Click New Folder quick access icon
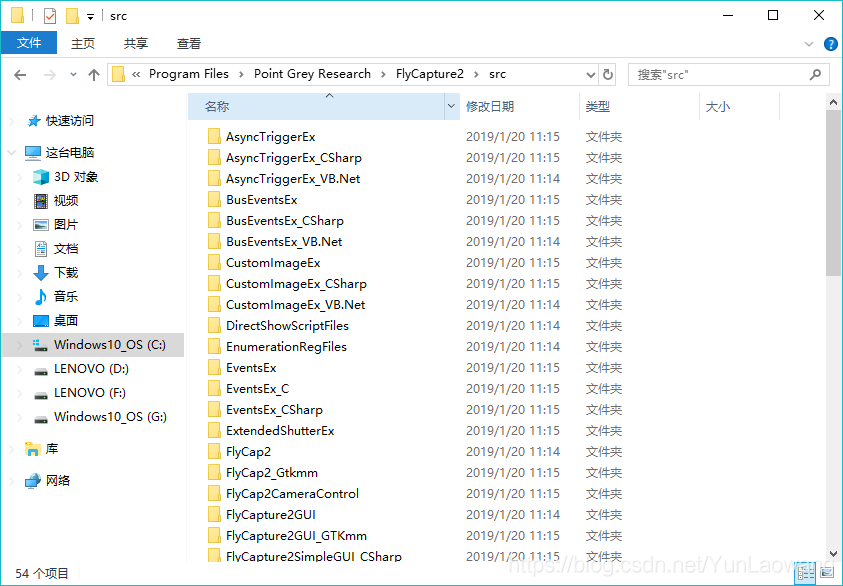Viewport: 843px width, 586px height. [72, 16]
